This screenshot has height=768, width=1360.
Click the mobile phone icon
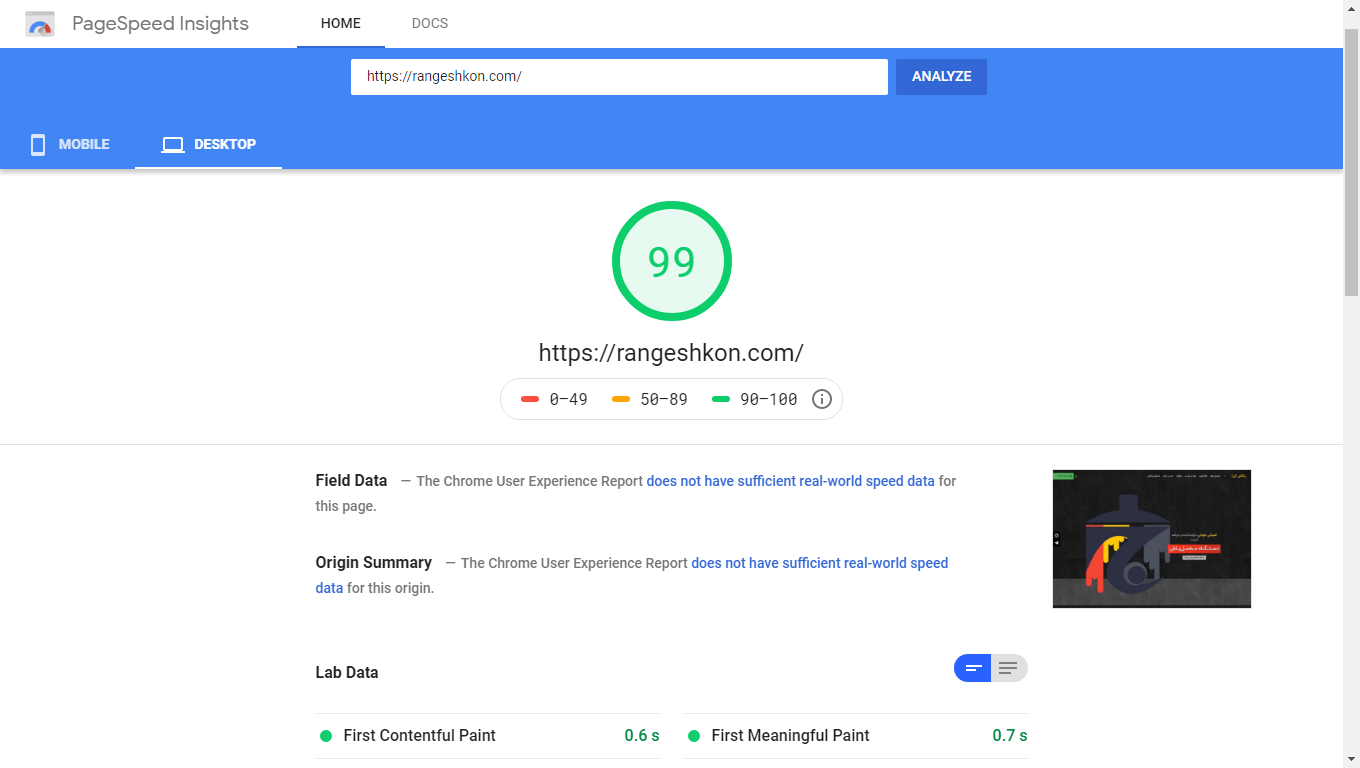[x=38, y=144]
